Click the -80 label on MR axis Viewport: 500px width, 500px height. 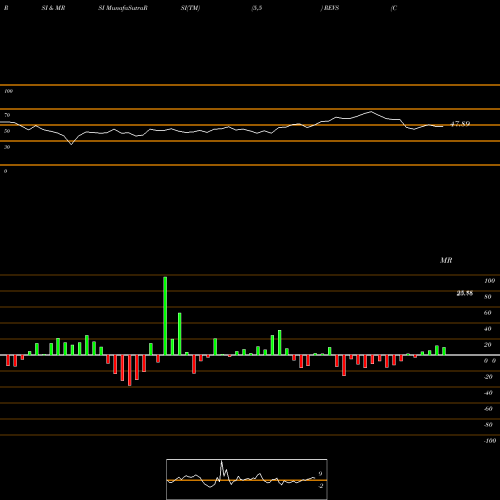tap(488, 425)
